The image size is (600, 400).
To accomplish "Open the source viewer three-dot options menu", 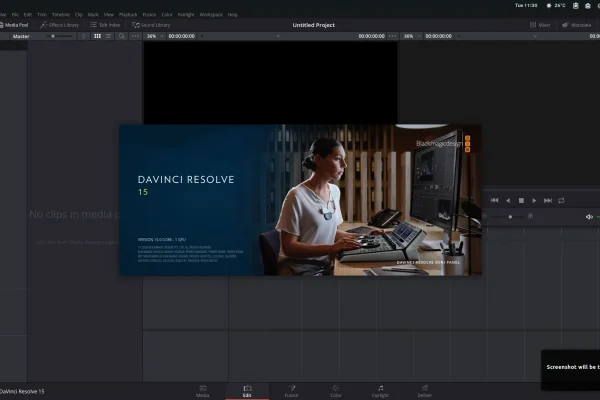I will coord(392,36).
